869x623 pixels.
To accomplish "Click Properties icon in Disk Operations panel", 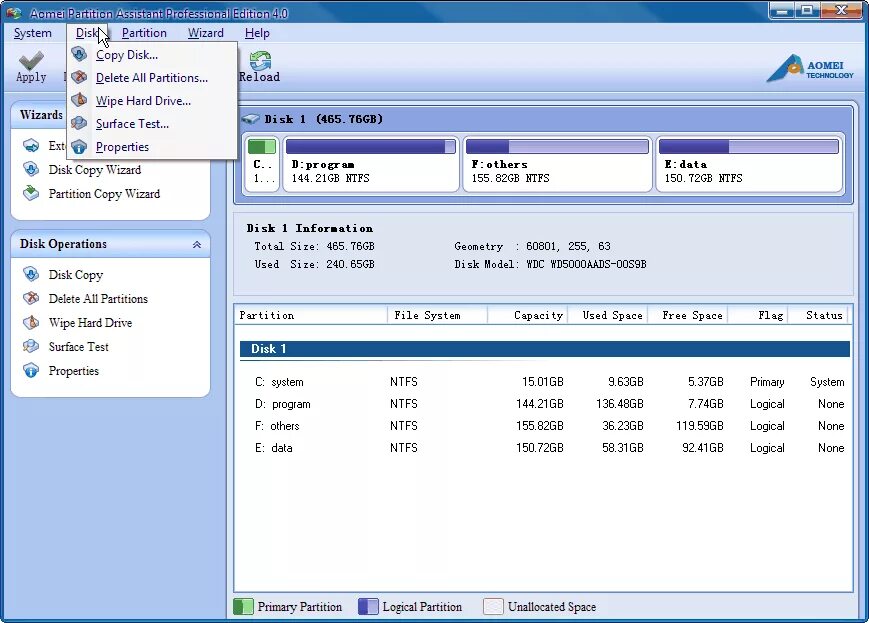I will 31,370.
